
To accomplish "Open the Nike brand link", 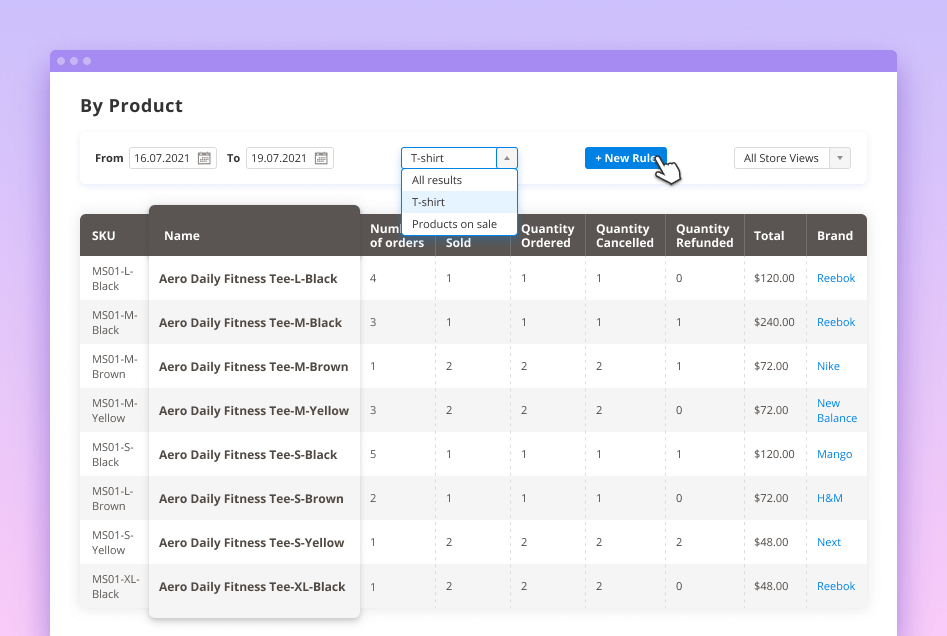I will [828, 366].
